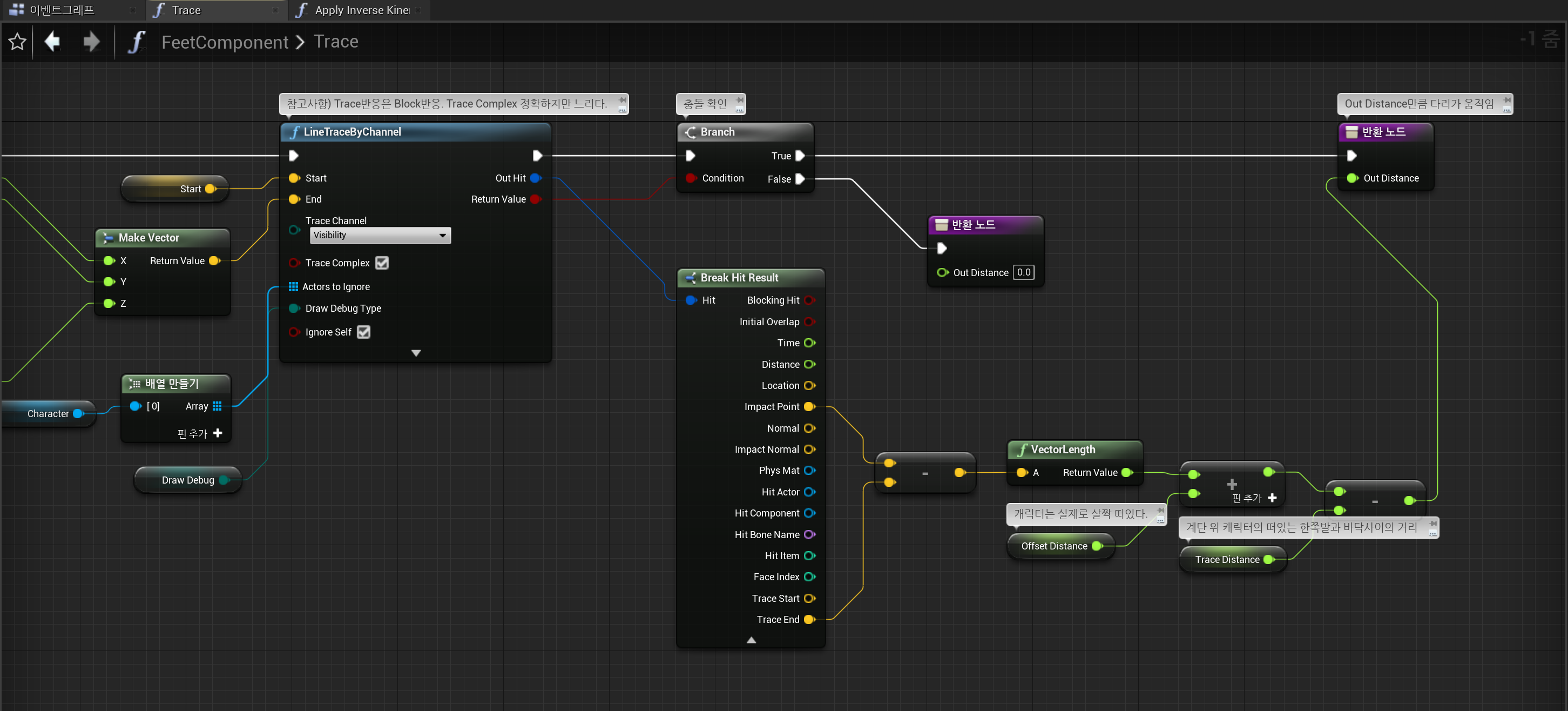This screenshot has height=711, width=1568.
Task: Open the Trace Channel Visibility dropdown
Action: (381, 235)
